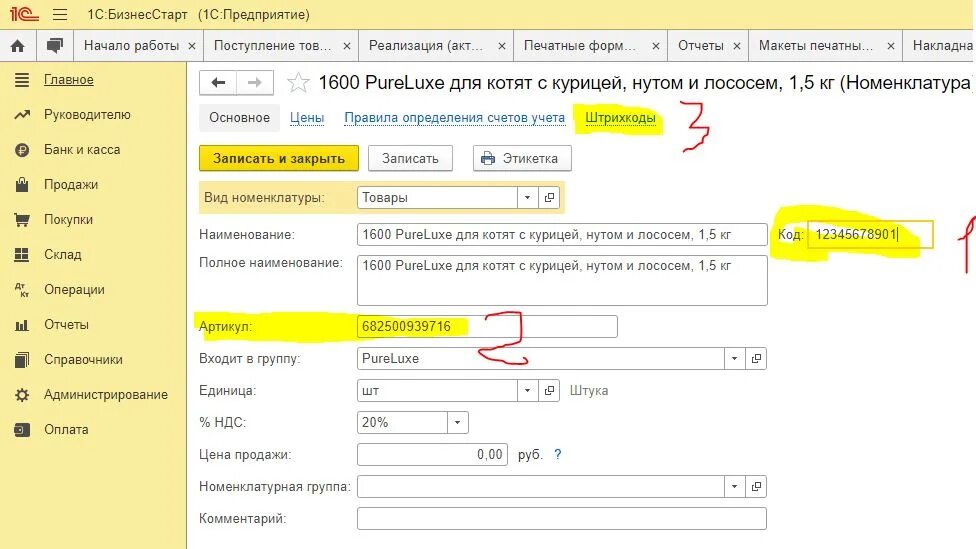
Task: Open Справочники section in sidebar
Action: click(x=83, y=359)
